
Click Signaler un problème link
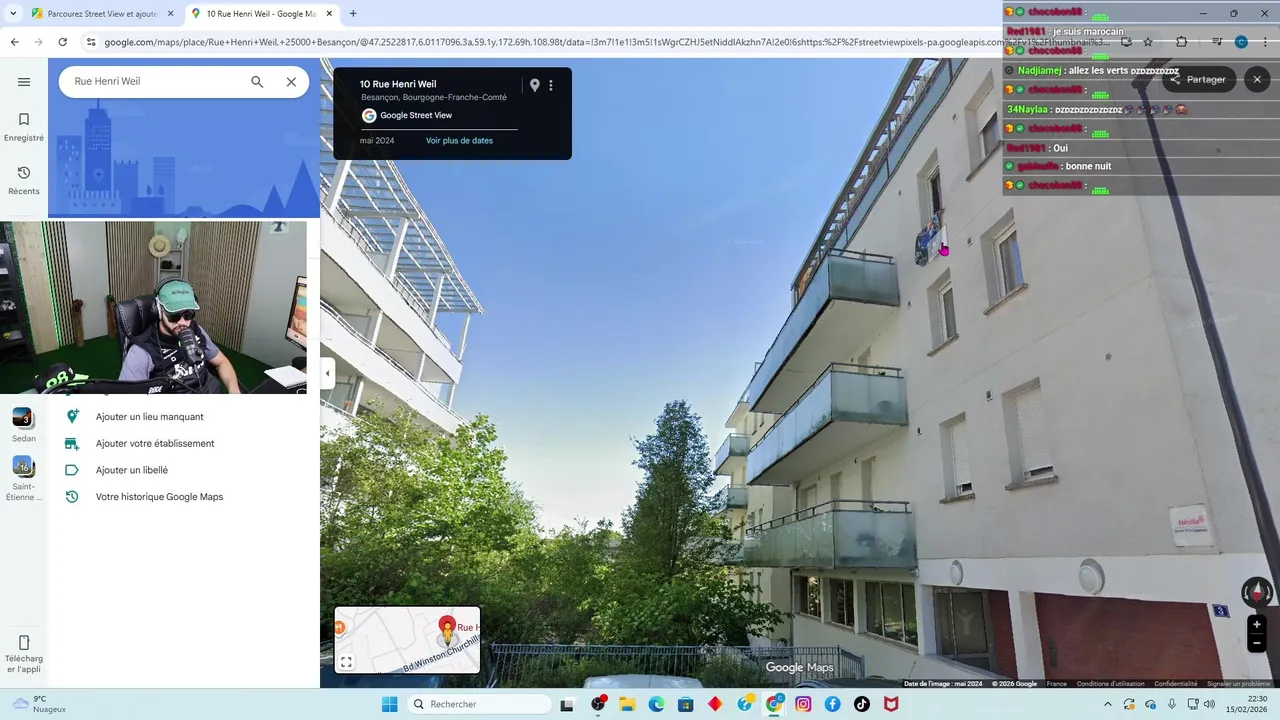pyautogui.click(x=1238, y=684)
